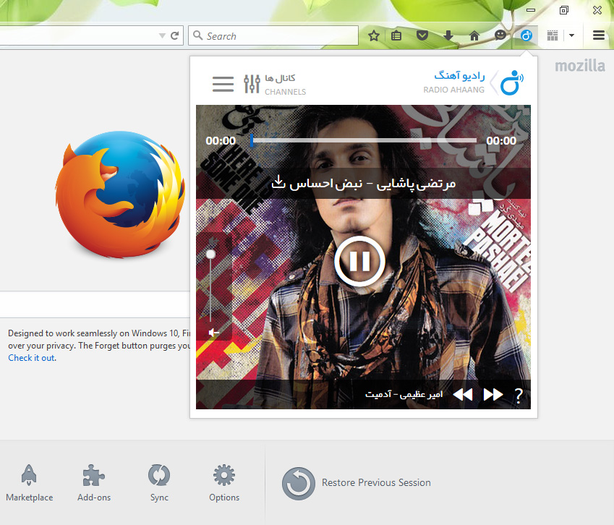Click the song progress bar
The image size is (614, 525).
[x=364, y=141]
